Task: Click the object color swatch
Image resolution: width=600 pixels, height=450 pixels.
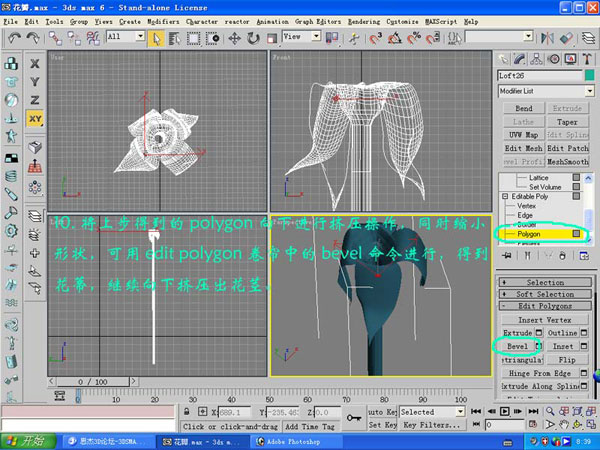Action: [x=590, y=75]
